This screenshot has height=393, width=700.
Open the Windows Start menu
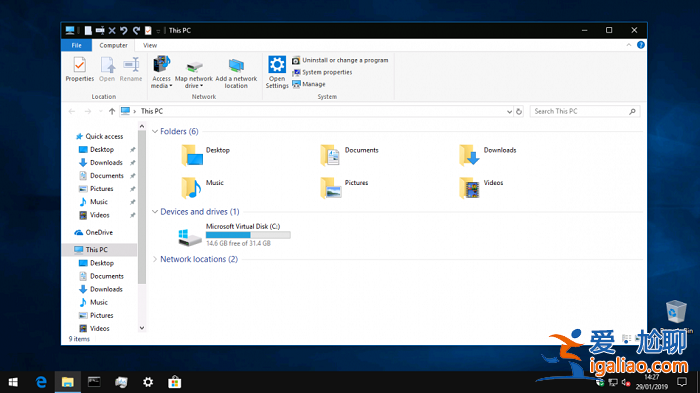pos(13,382)
